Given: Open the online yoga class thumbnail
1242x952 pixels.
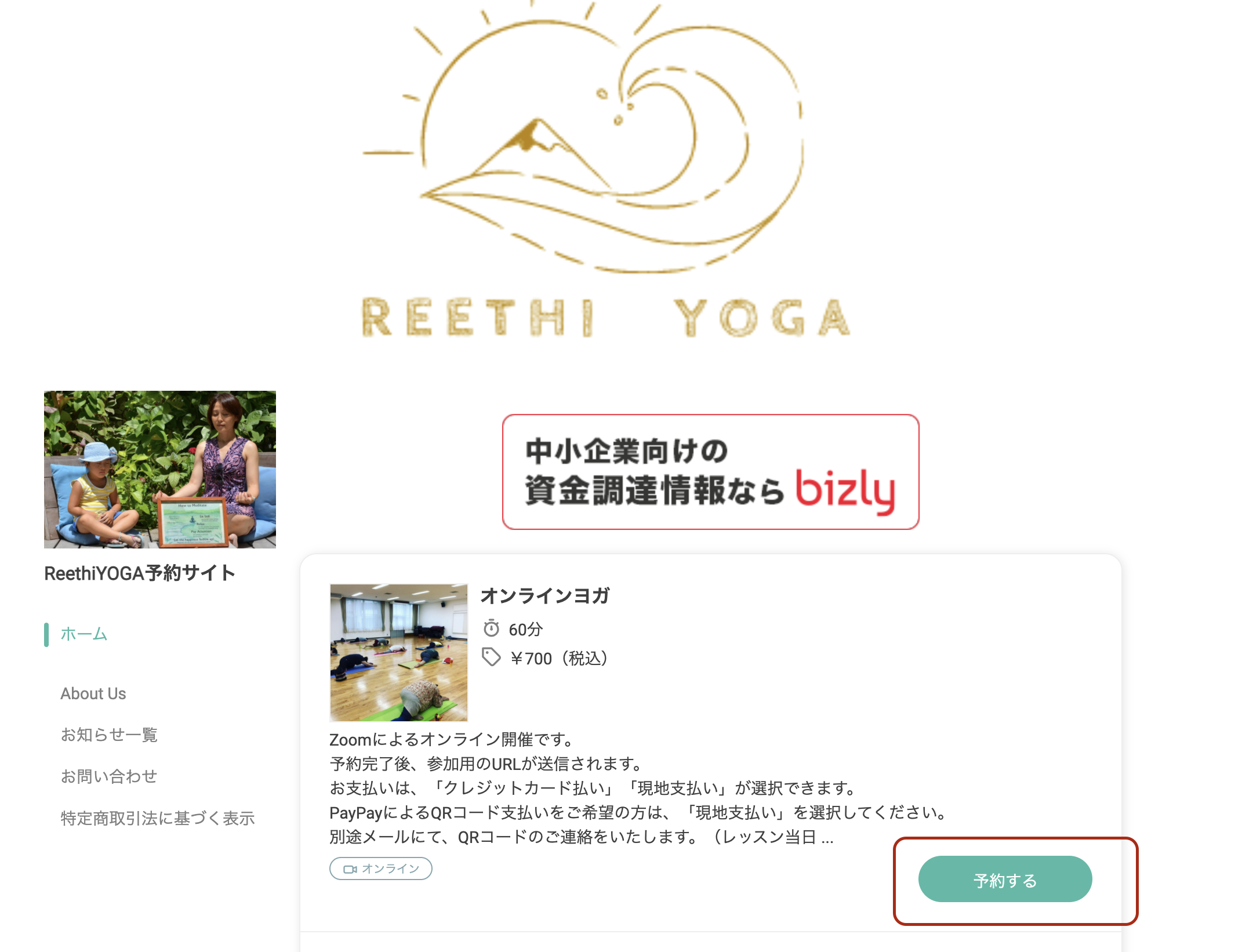Looking at the screenshot, I should 399,652.
